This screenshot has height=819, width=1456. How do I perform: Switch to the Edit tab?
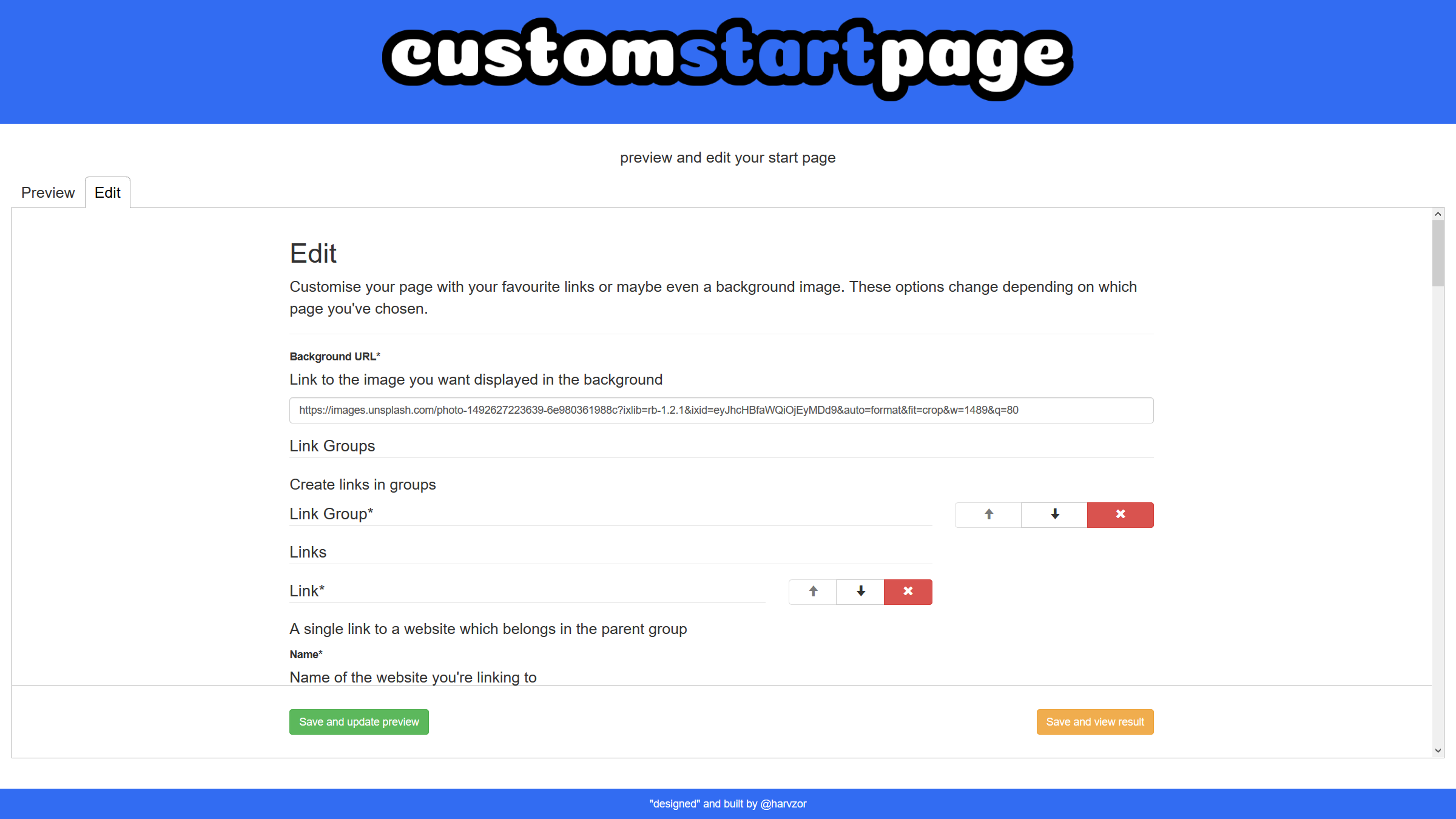(107, 193)
